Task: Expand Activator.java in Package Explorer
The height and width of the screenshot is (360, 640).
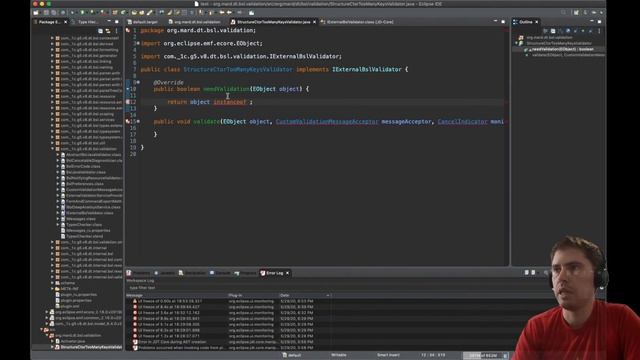Action: coord(52,341)
